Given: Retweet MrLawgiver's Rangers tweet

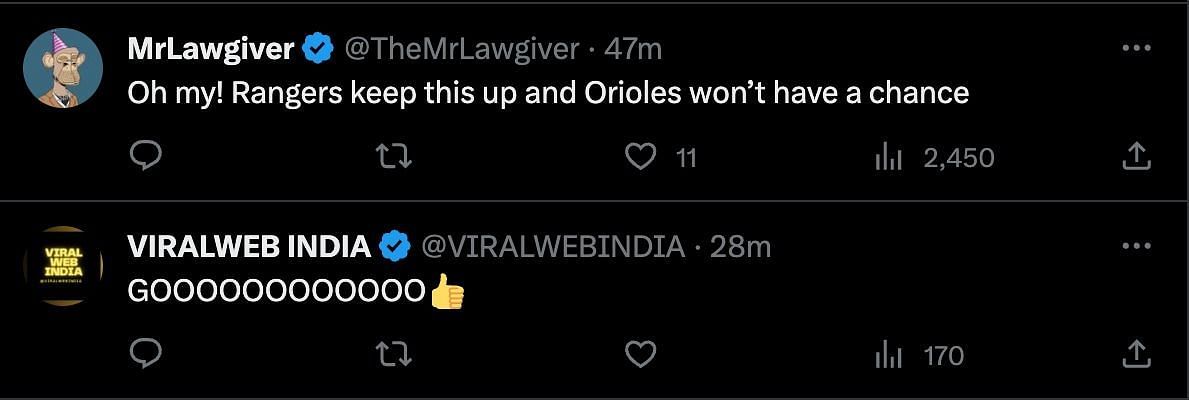Looking at the screenshot, I should click(393, 157).
